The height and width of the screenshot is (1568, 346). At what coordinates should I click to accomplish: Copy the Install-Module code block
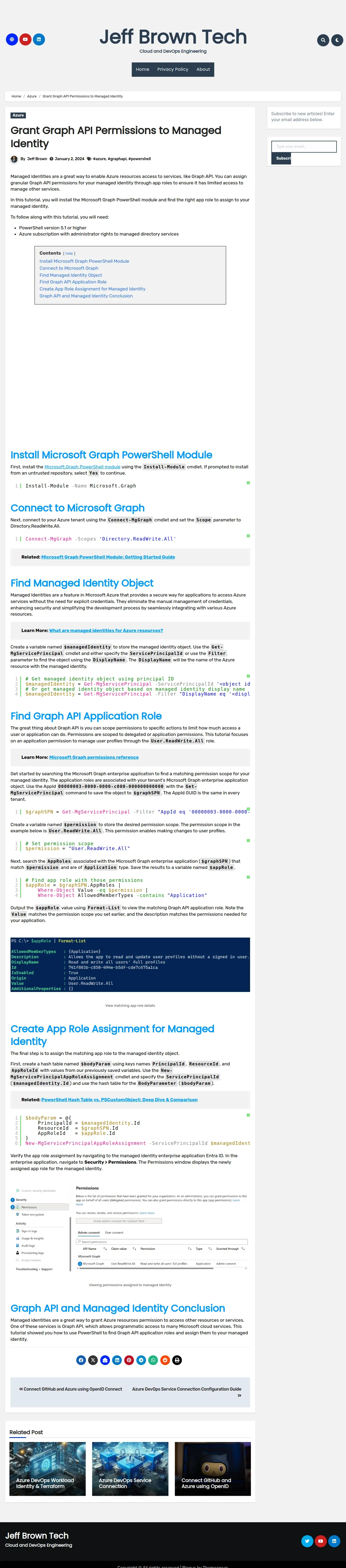point(248,483)
